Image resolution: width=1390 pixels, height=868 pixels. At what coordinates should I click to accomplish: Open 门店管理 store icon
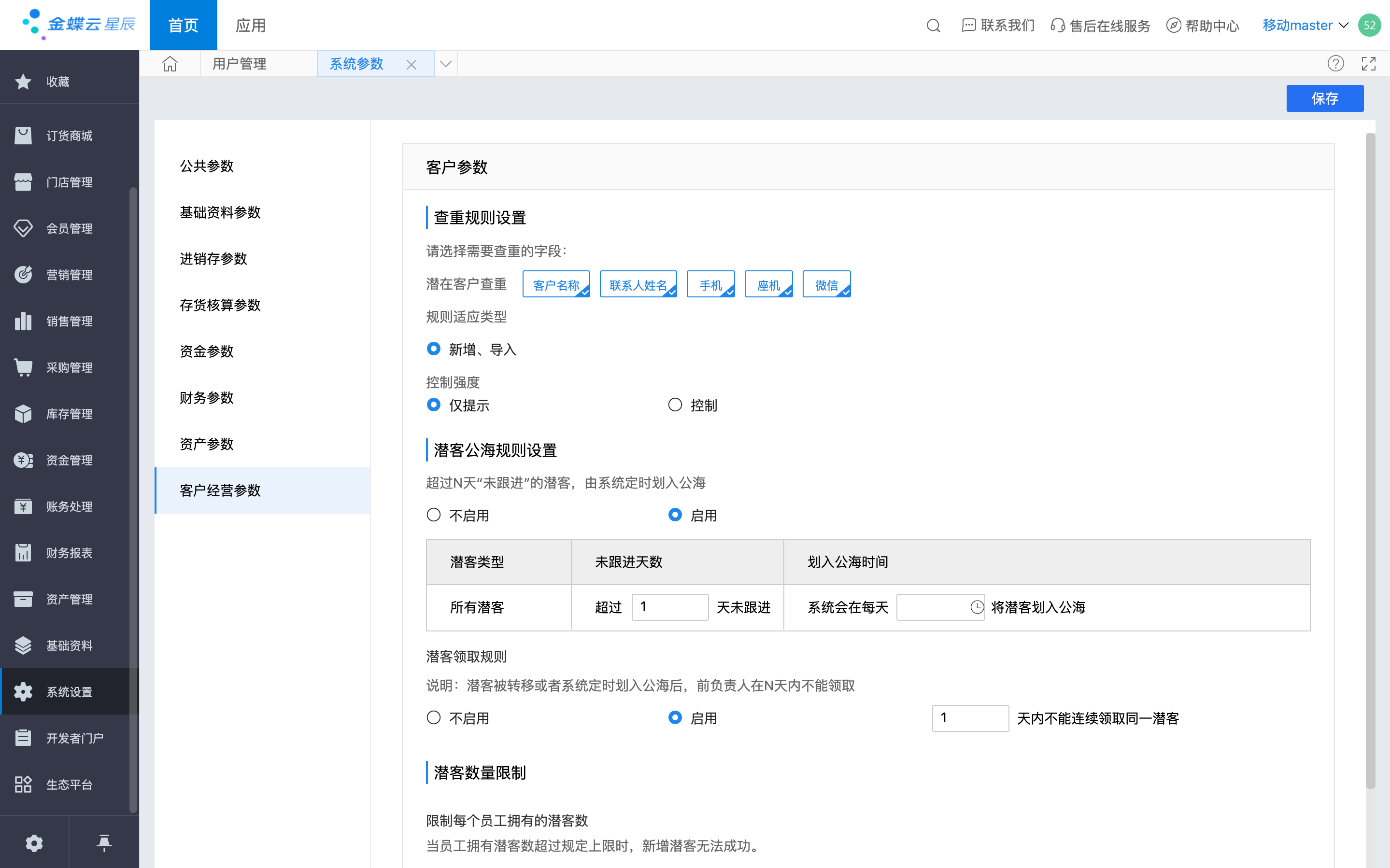(x=23, y=182)
